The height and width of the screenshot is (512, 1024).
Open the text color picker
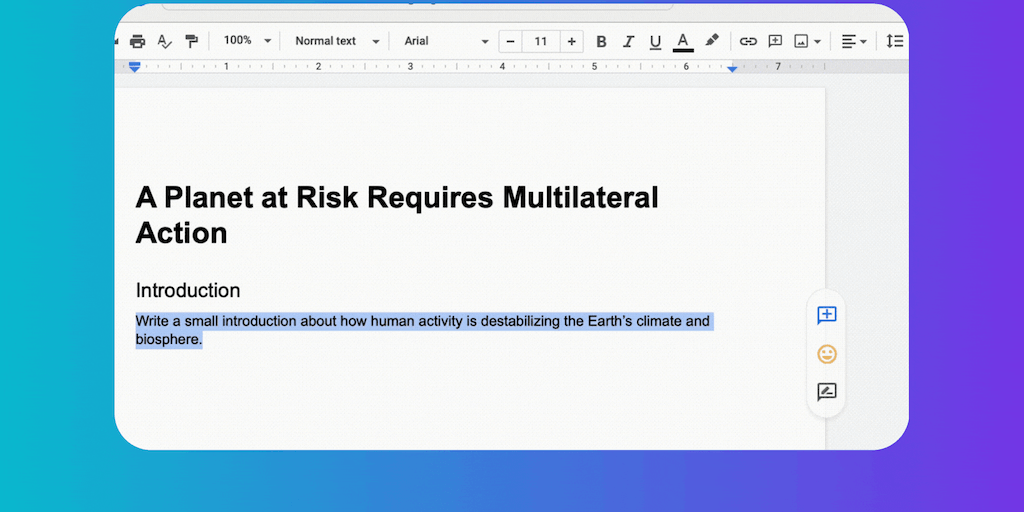tap(683, 41)
